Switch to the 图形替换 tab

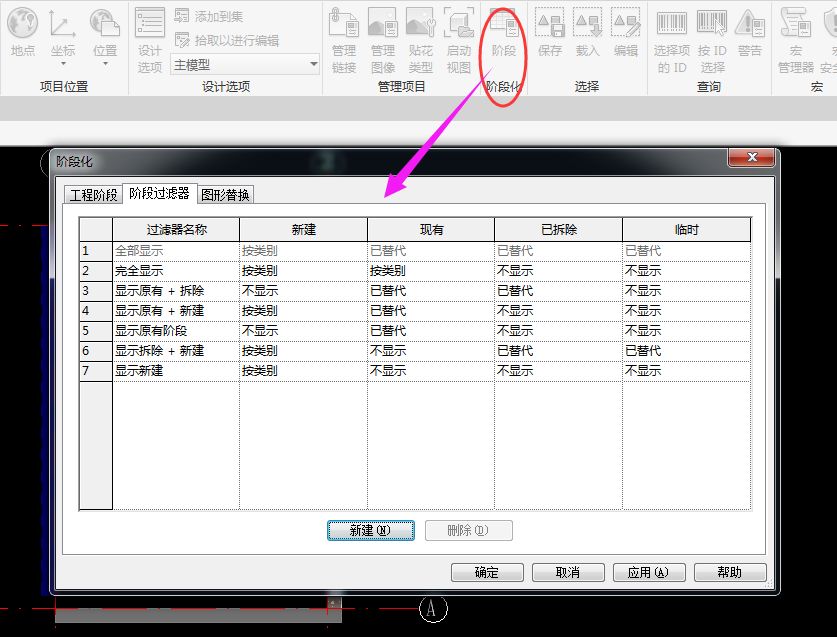tap(225, 195)
